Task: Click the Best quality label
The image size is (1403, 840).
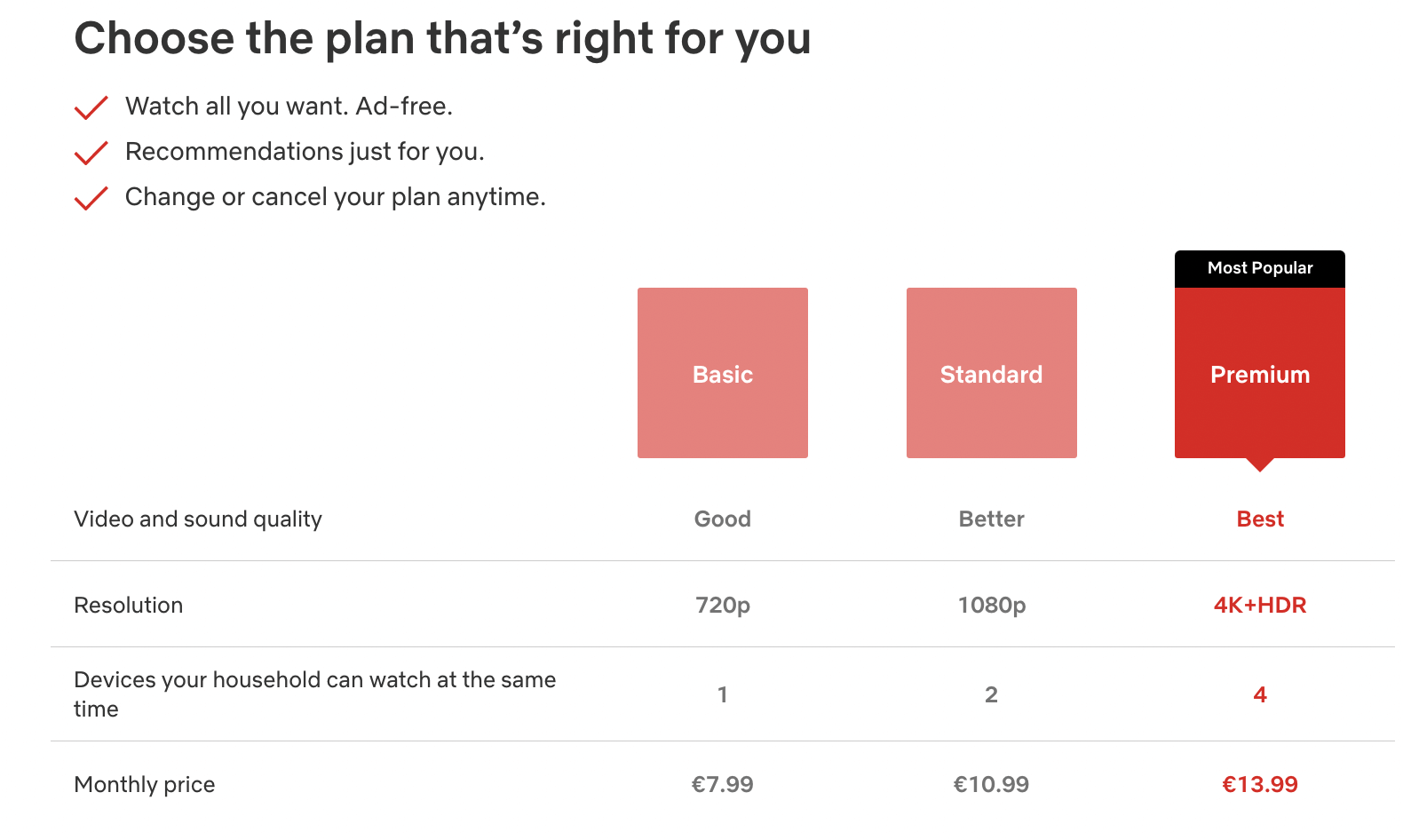Action: tap(1259, 519)
